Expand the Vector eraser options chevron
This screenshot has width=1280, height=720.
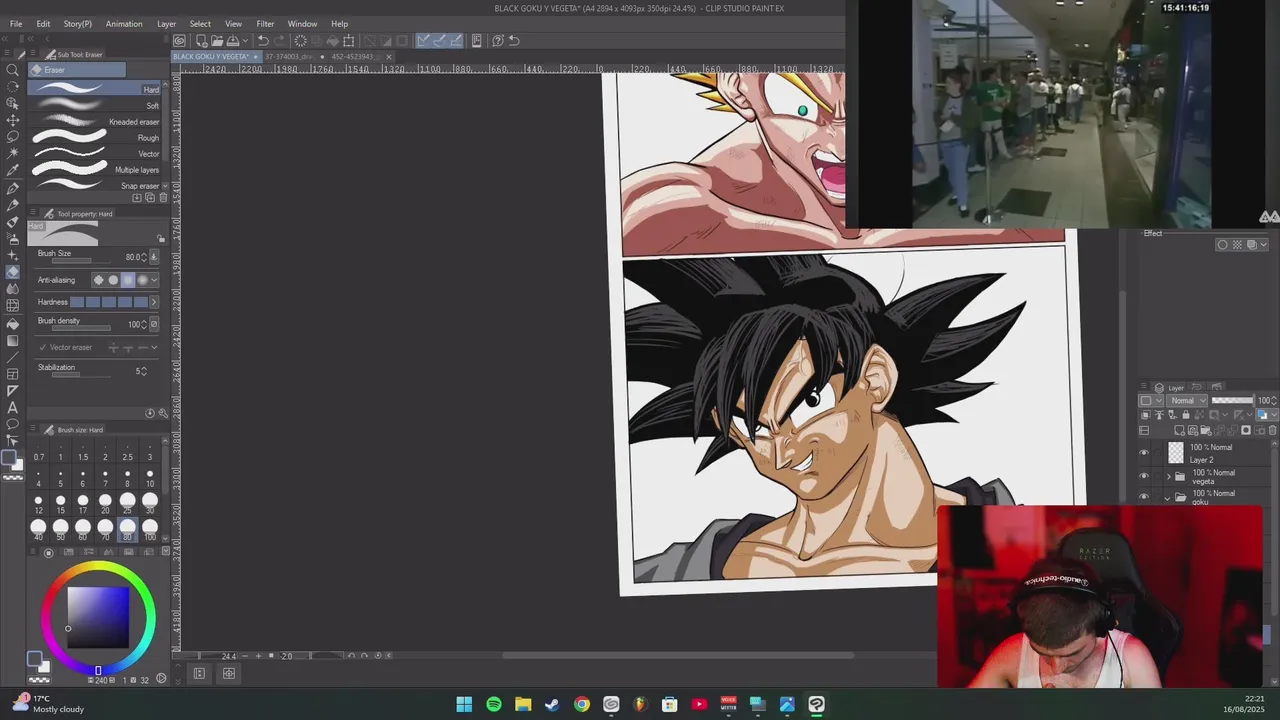point(154,347)
